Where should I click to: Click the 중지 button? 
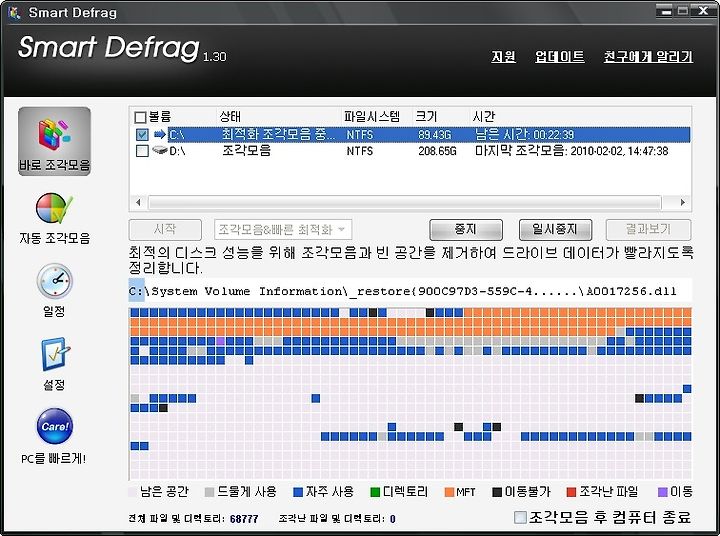(x=466, y=230)
